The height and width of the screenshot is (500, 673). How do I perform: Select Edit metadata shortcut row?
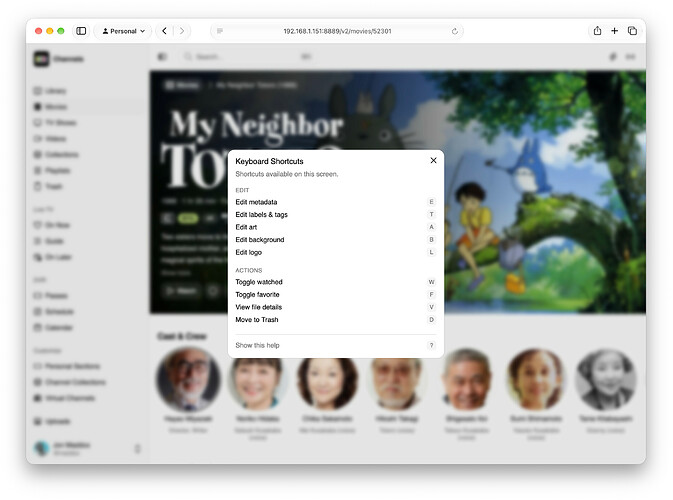click(335, 202)
